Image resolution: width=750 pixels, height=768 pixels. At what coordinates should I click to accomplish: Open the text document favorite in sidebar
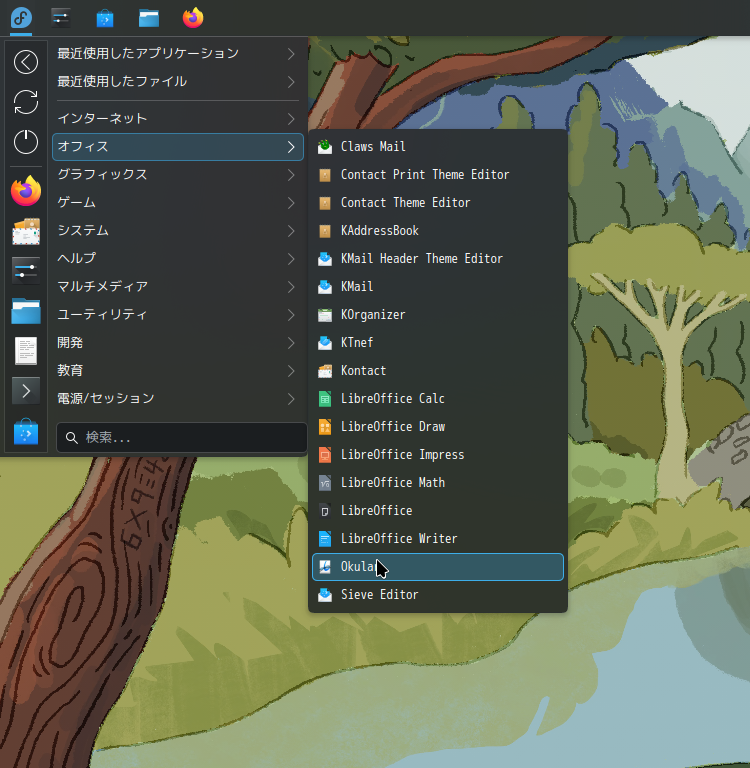tap(26, 351)
